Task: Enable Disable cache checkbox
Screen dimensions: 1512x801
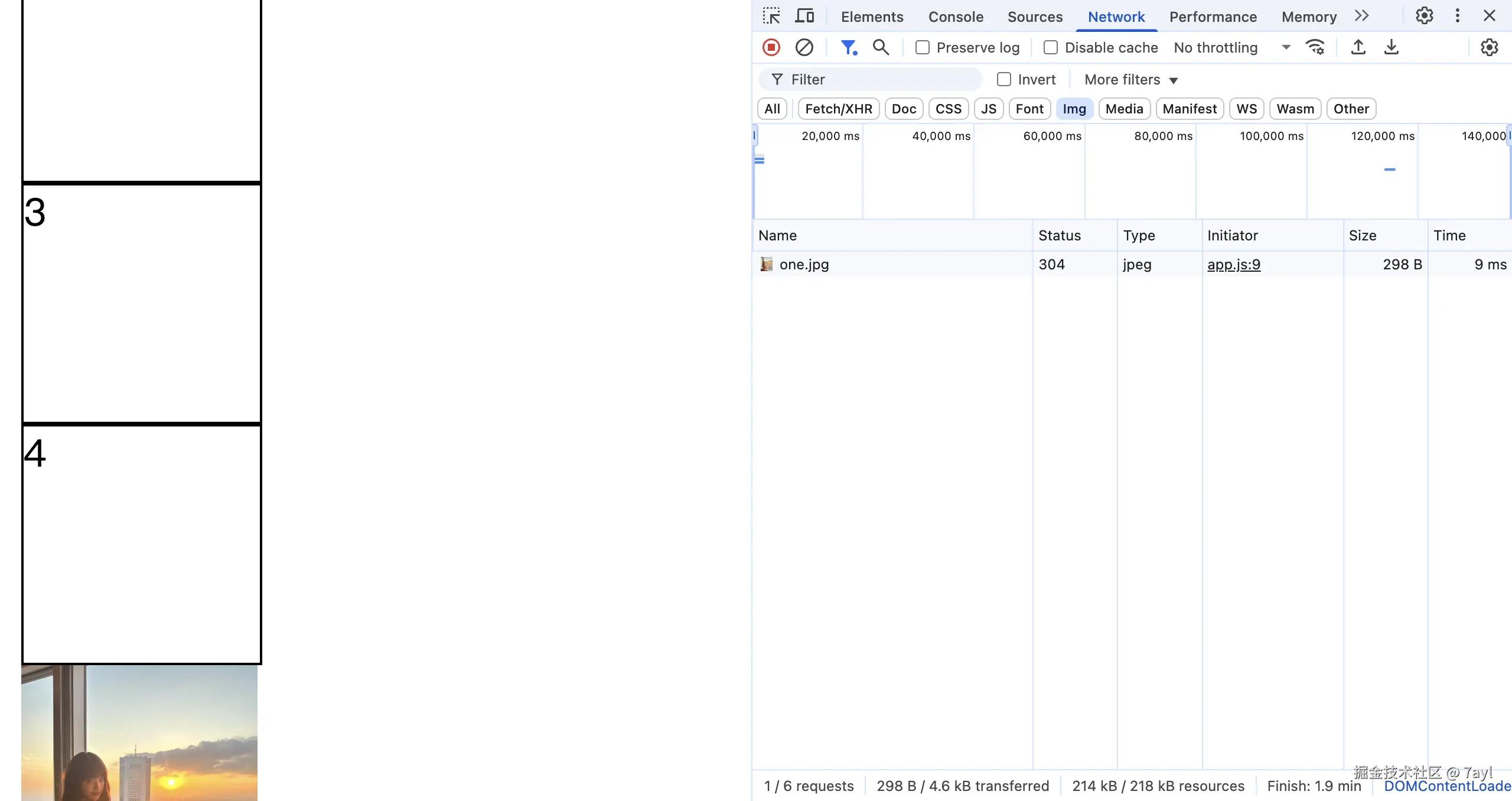Action: pyautogui.click(x=1051, y=47)
